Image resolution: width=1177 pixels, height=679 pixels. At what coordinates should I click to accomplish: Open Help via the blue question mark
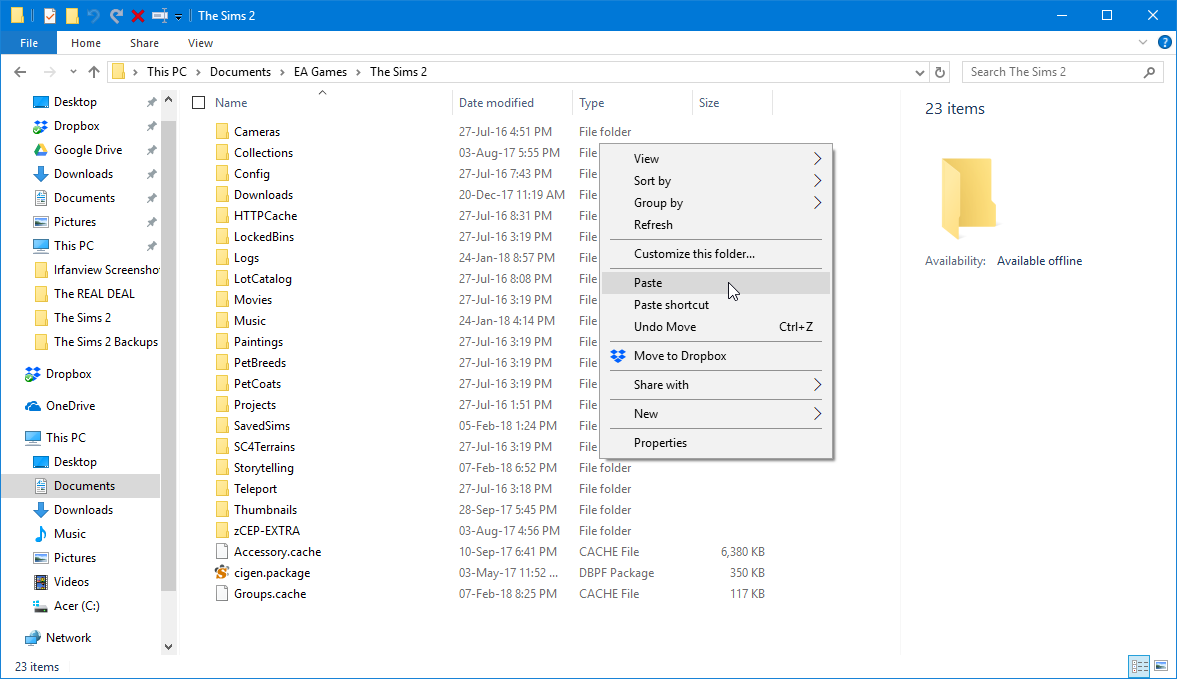(1164, 43)
